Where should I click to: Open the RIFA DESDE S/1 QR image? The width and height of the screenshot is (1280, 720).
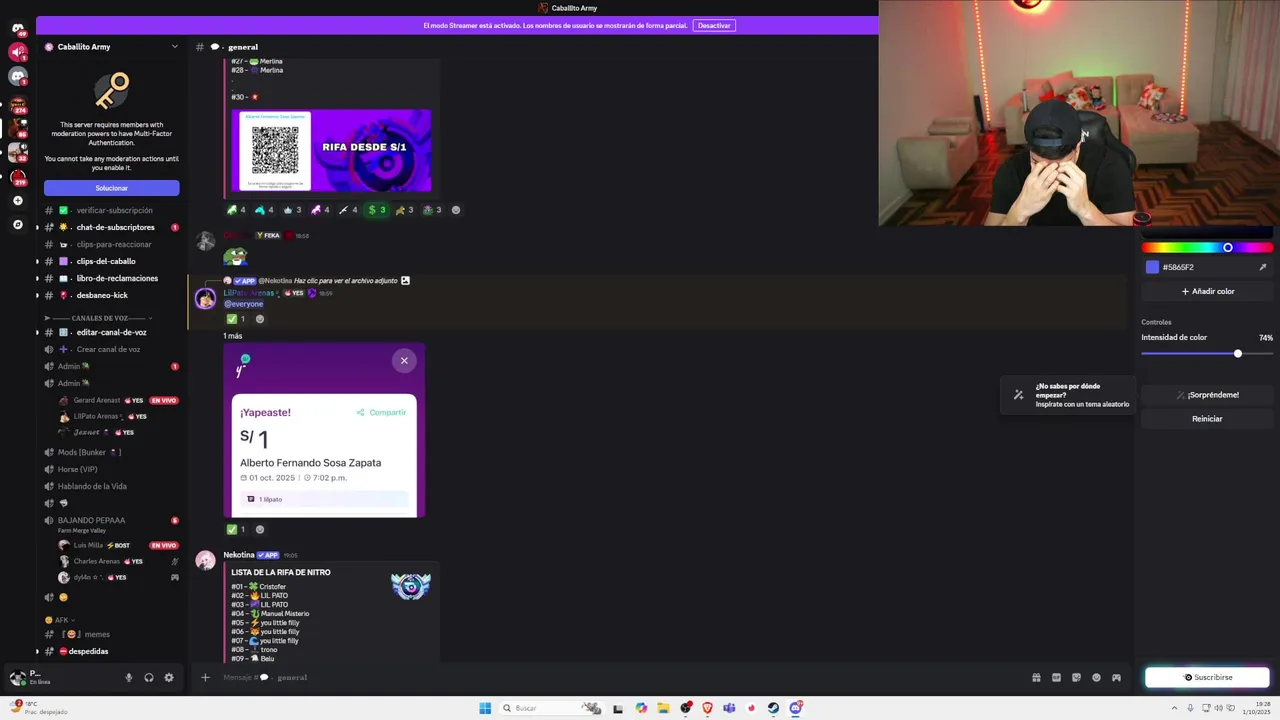(331, 150)
